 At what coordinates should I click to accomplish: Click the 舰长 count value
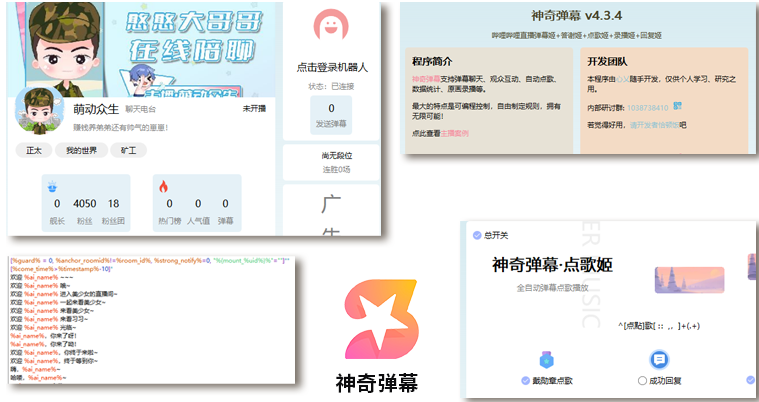[x=57, y=203]
